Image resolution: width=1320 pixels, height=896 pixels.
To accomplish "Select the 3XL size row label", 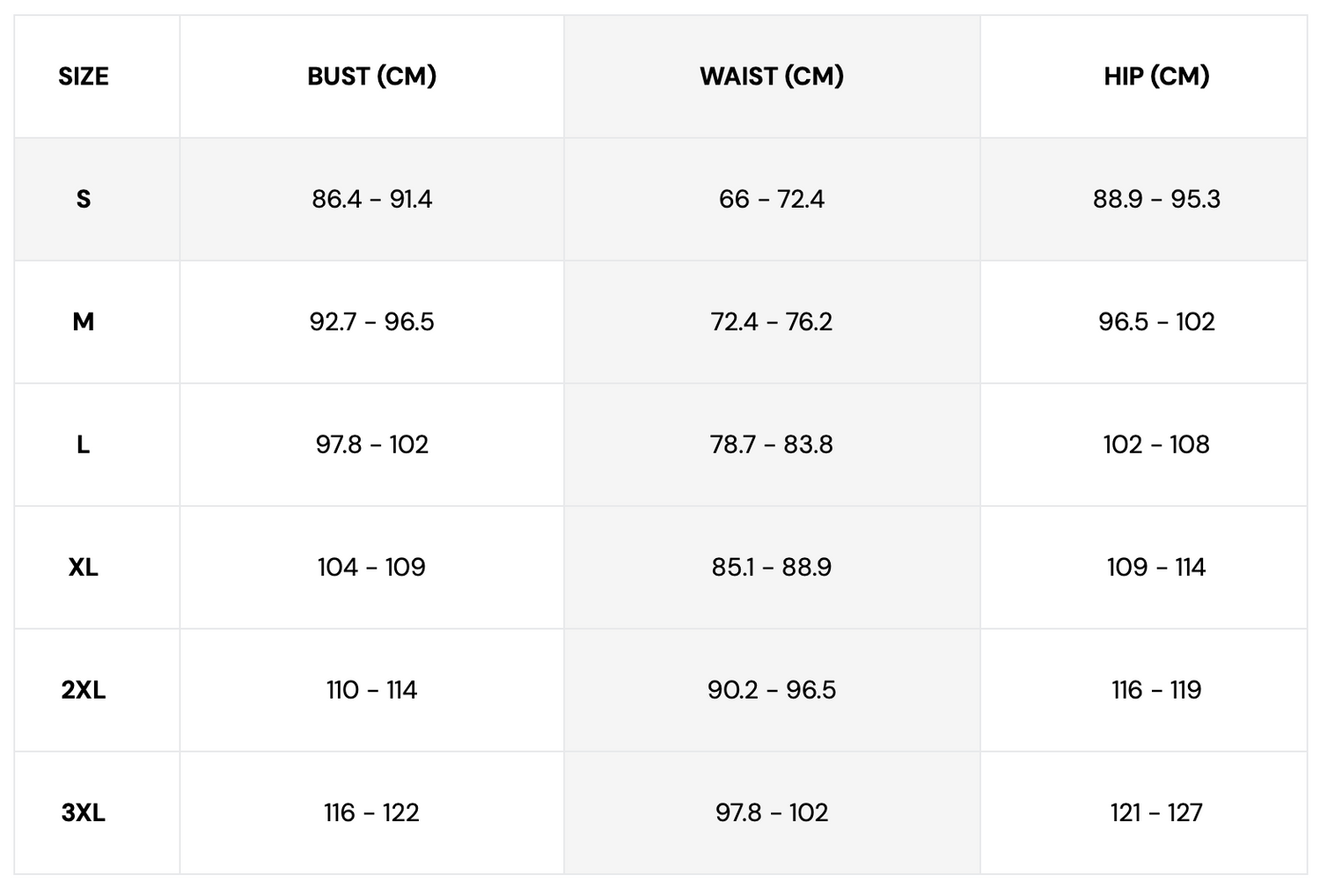I will pos(84,812).
